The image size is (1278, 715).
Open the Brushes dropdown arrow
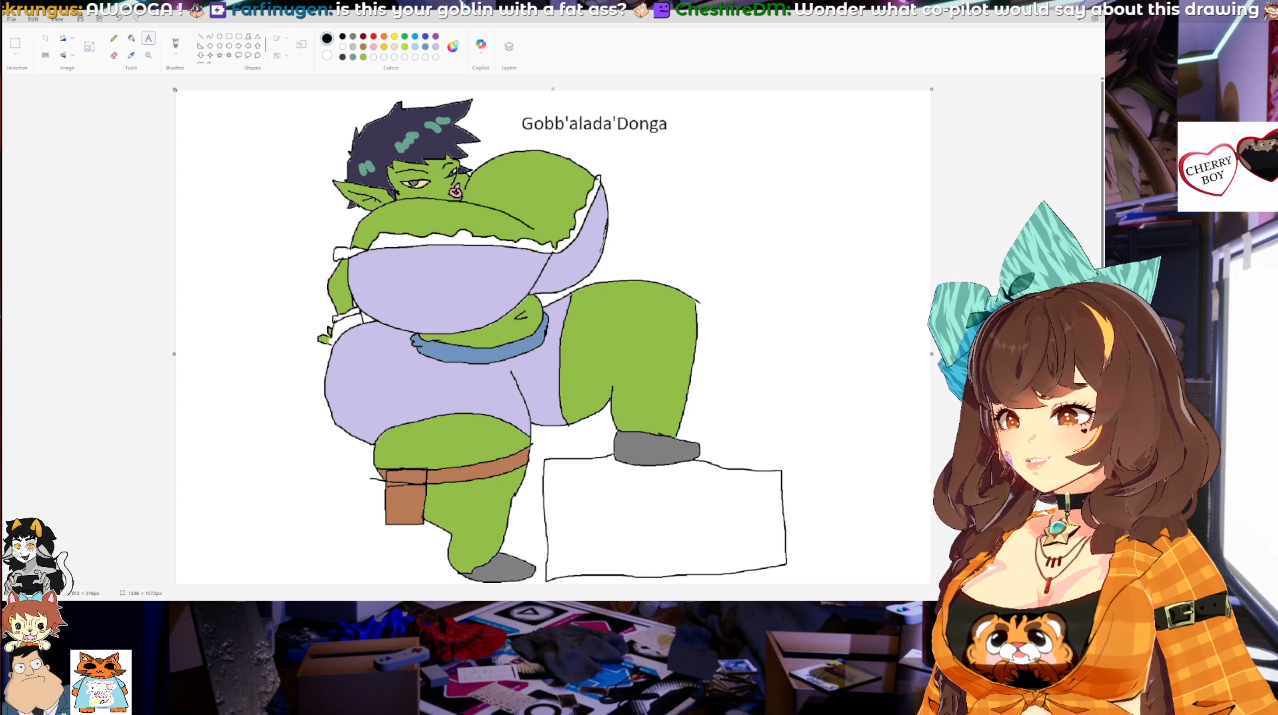click(x=175, y=54)
